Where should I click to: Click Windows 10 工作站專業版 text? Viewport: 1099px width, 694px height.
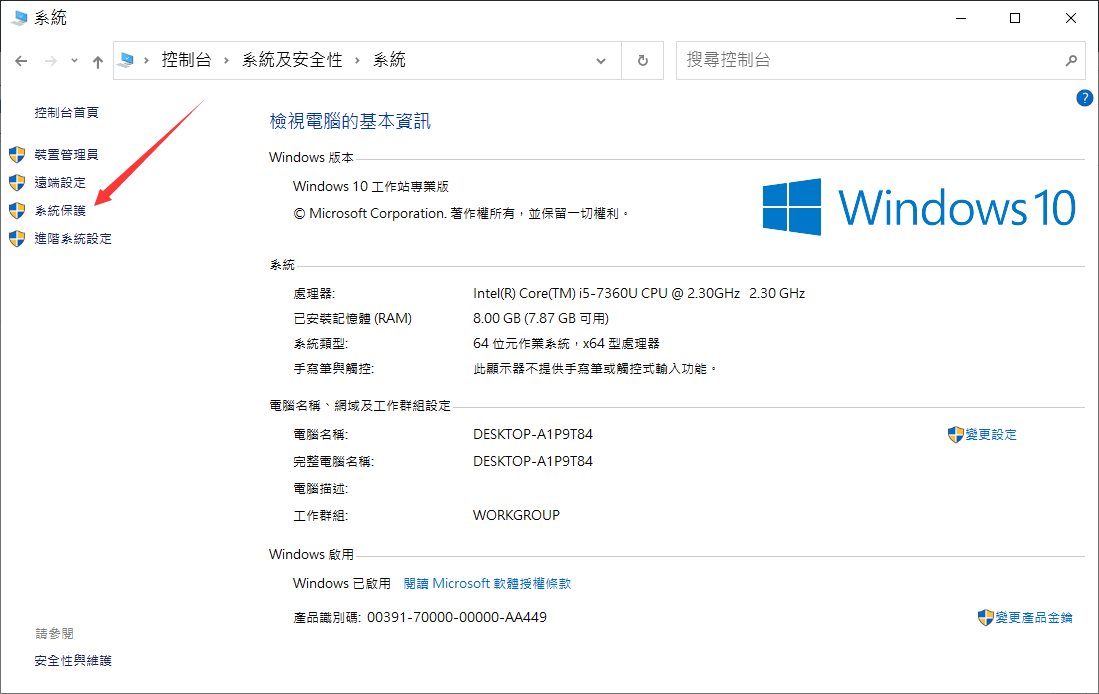(371, 186)
